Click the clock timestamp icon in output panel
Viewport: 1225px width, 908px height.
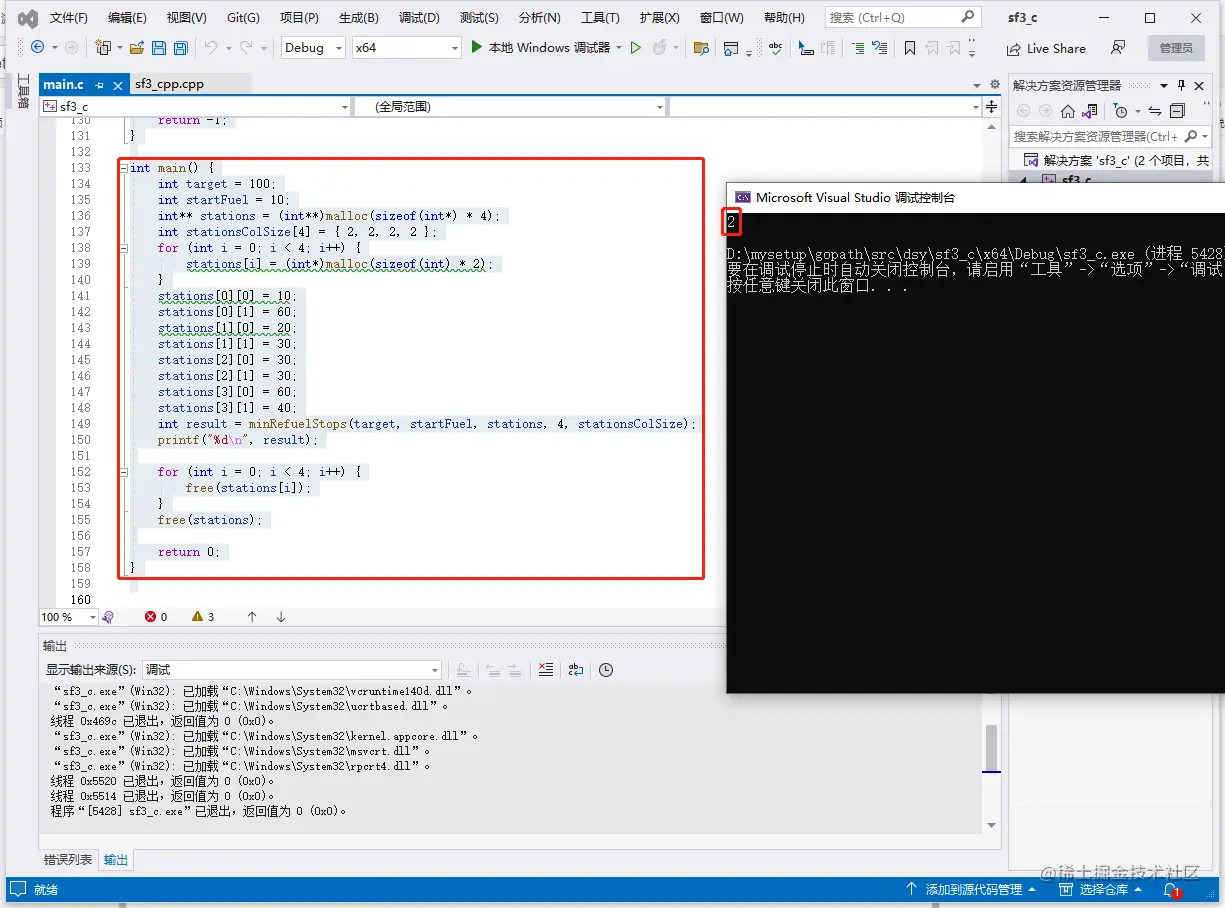point(605,670)
